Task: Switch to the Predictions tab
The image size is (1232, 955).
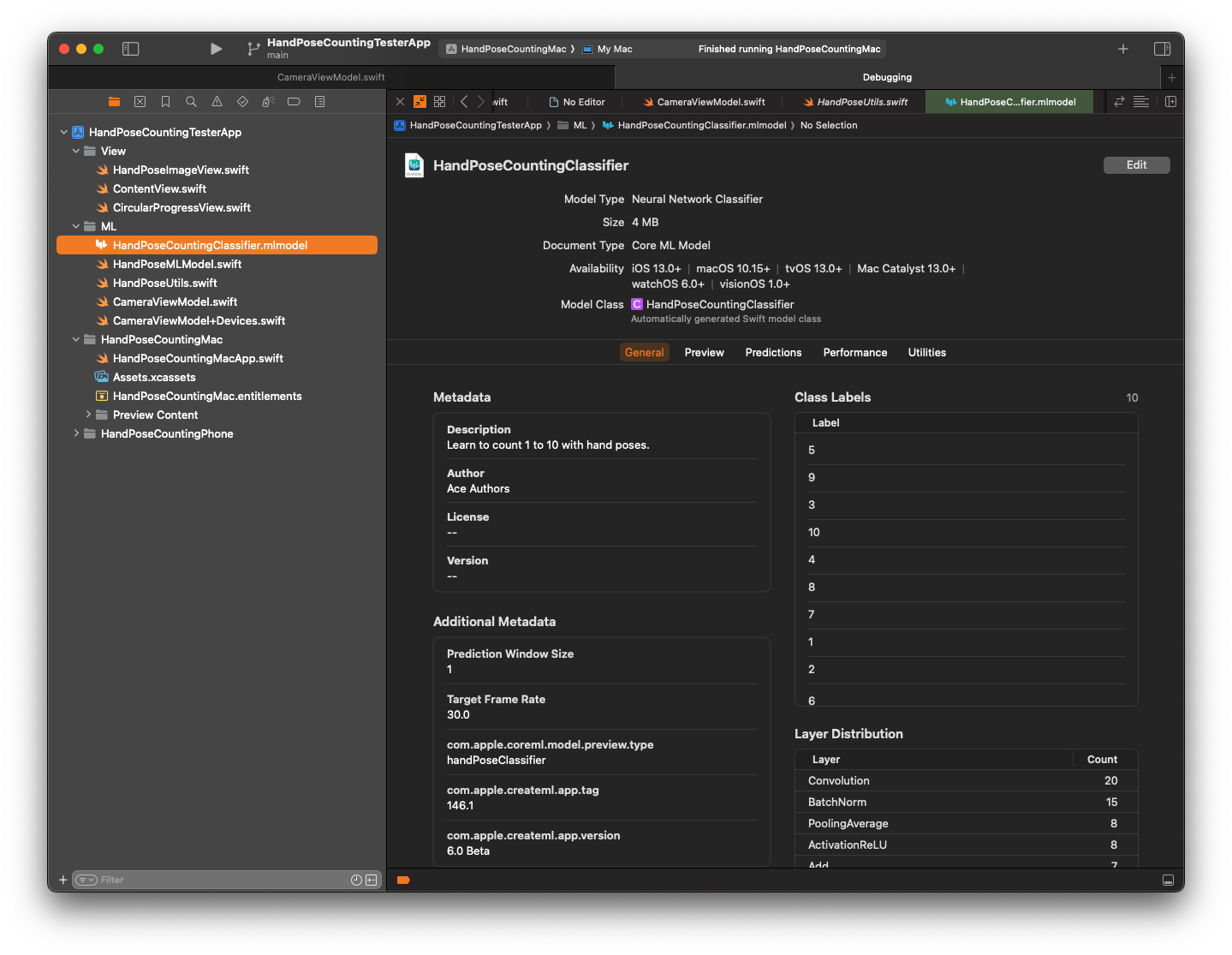Action: point(773,352)
